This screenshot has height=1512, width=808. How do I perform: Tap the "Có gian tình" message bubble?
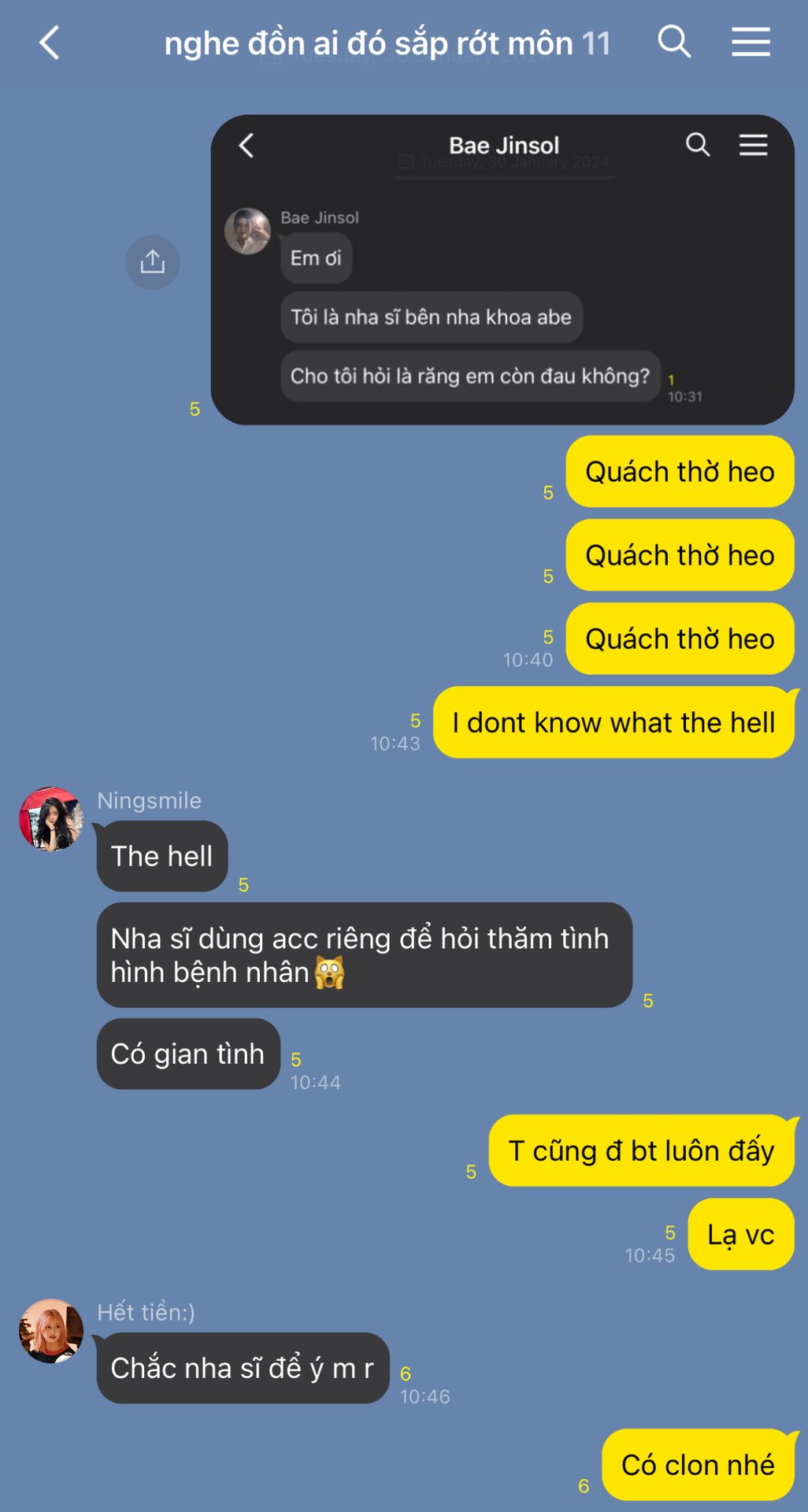tap(188, 1054)
